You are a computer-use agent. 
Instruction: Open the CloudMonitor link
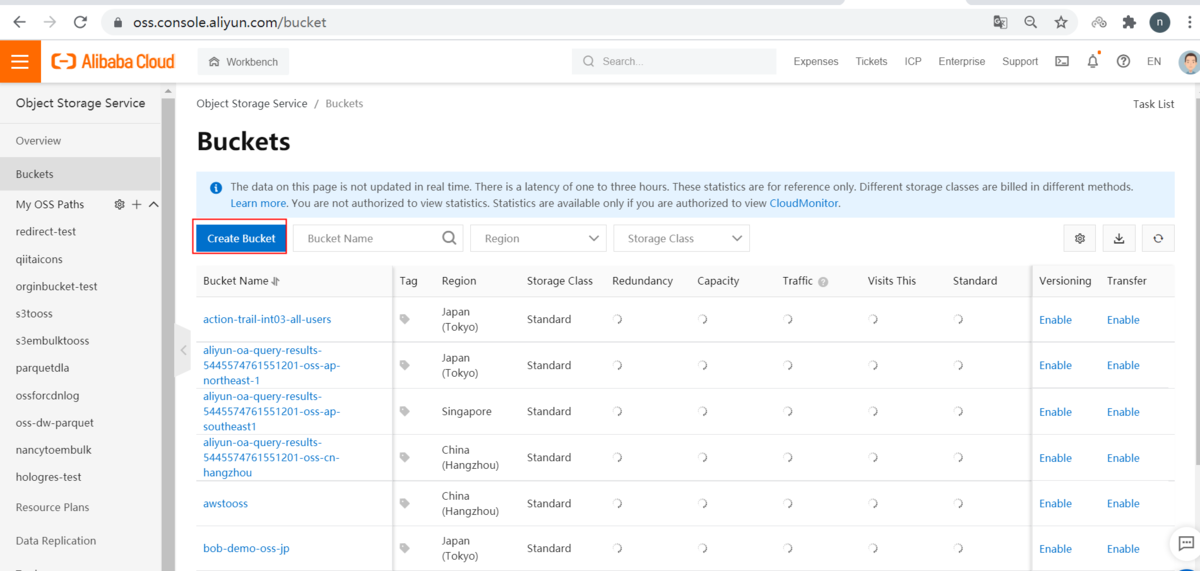point(804,203)
